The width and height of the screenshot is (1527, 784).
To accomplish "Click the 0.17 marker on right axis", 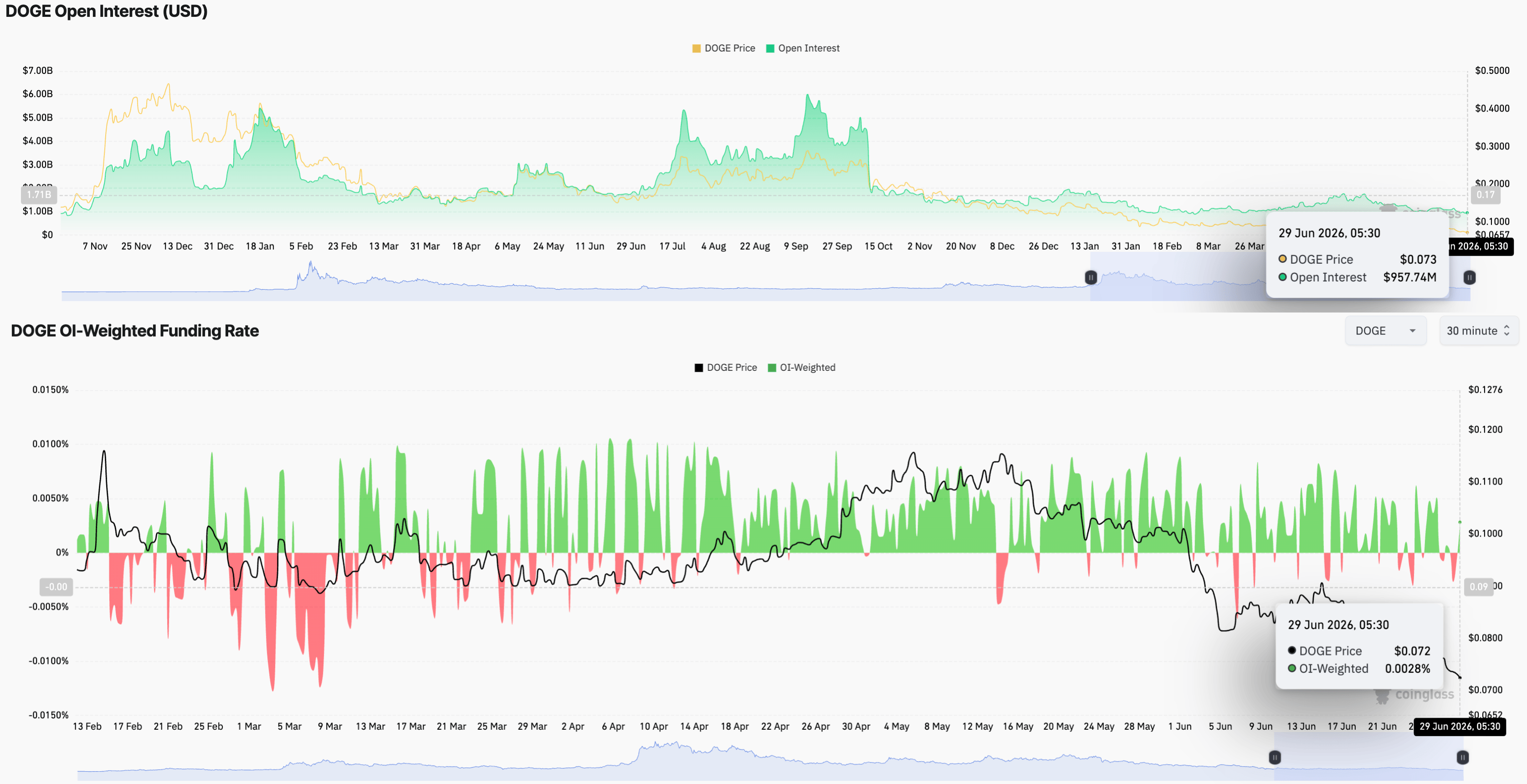I will pyautogui.click(x=1486, y=195).
